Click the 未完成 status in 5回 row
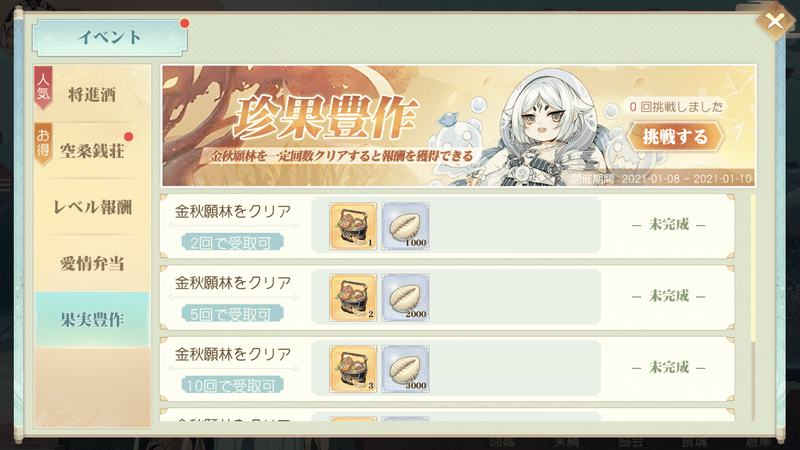Screen dimensions: 800x450 [x=669, y=296]
